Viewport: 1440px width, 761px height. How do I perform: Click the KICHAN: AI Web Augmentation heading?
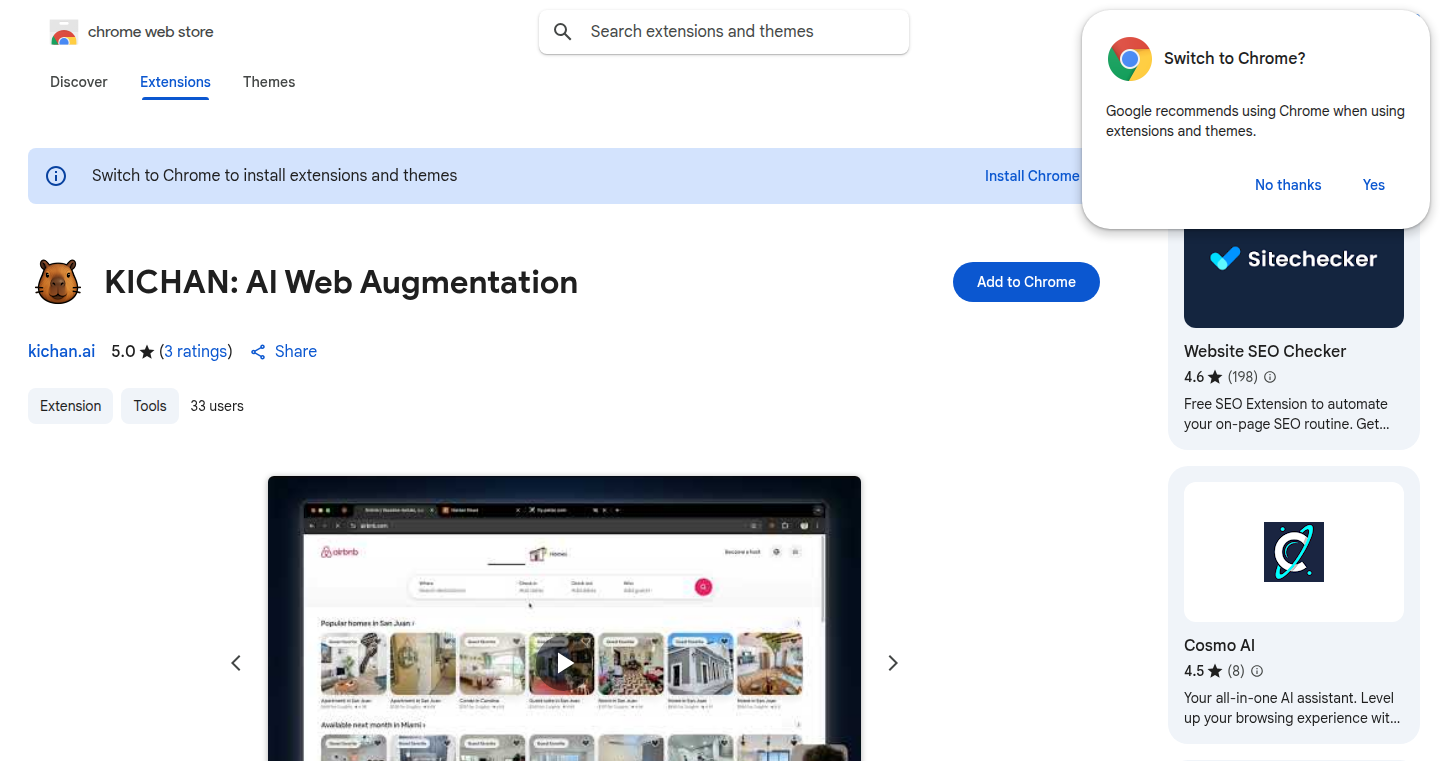pos(341,282)
